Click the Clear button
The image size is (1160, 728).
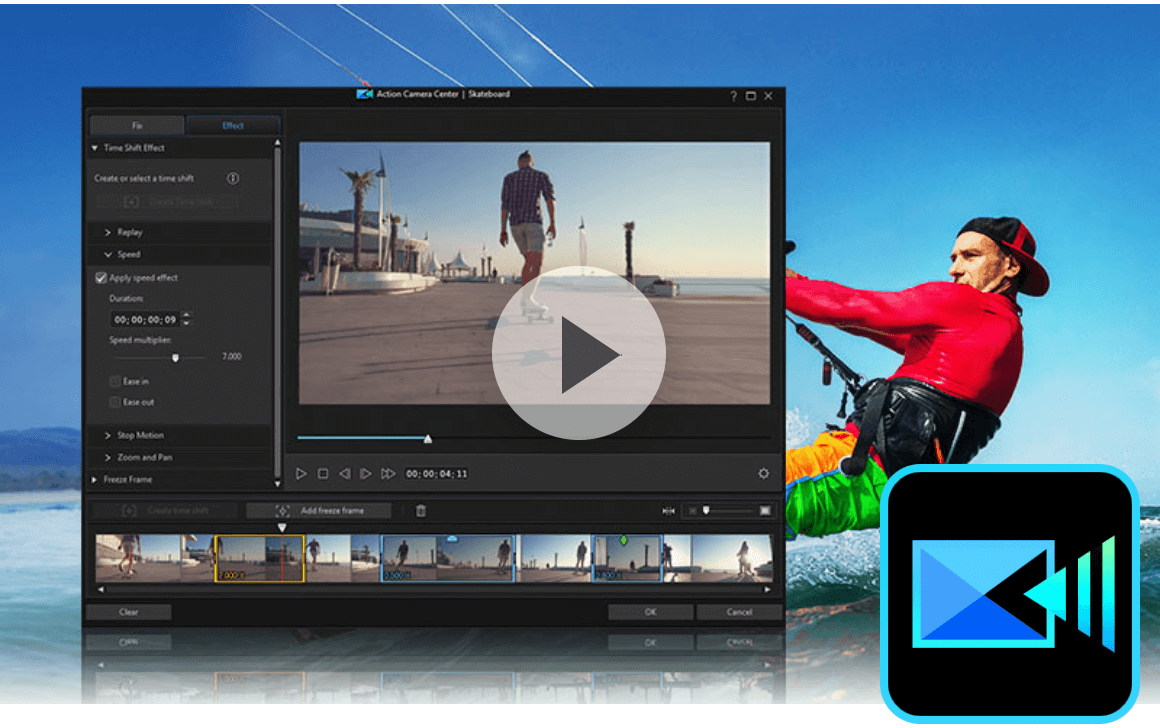click(x=128, y=611)
